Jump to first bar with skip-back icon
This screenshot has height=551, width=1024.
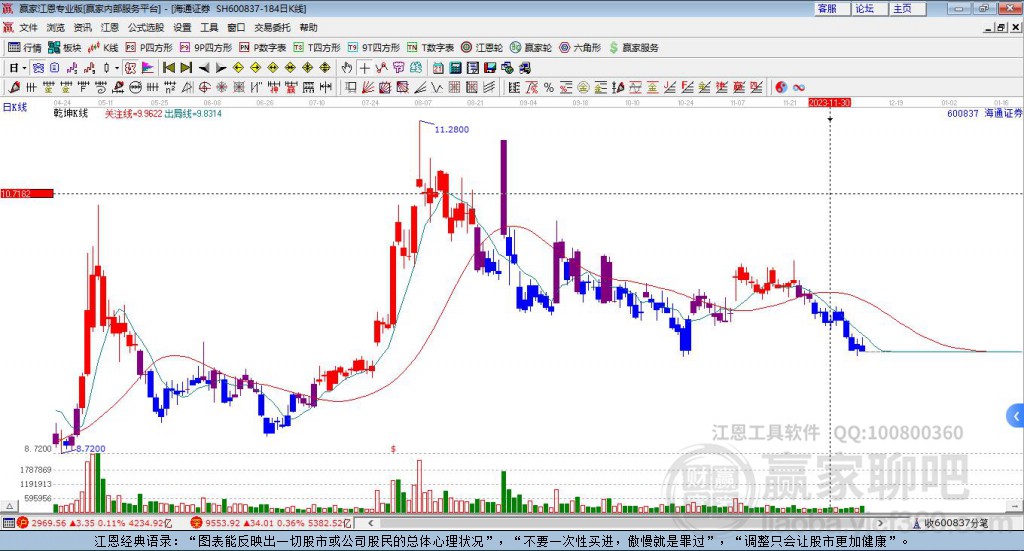tap(168, 68)
